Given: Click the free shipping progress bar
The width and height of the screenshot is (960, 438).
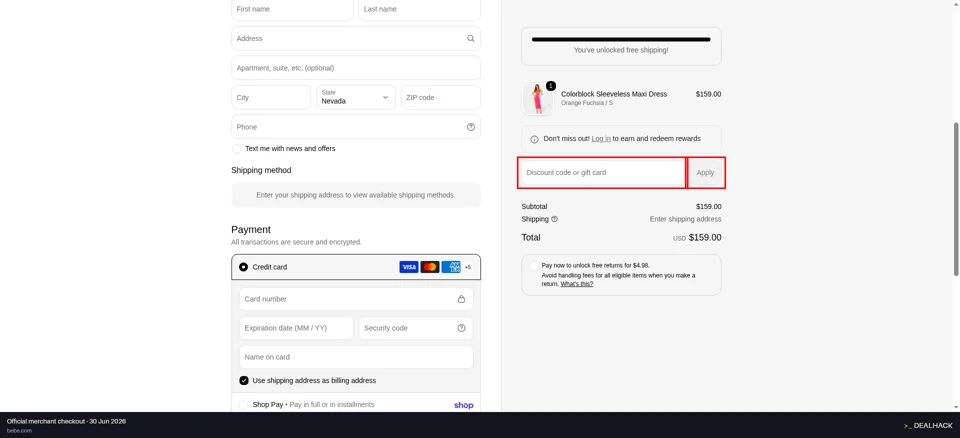Looking at the screenshot, I should pos(621,39).
